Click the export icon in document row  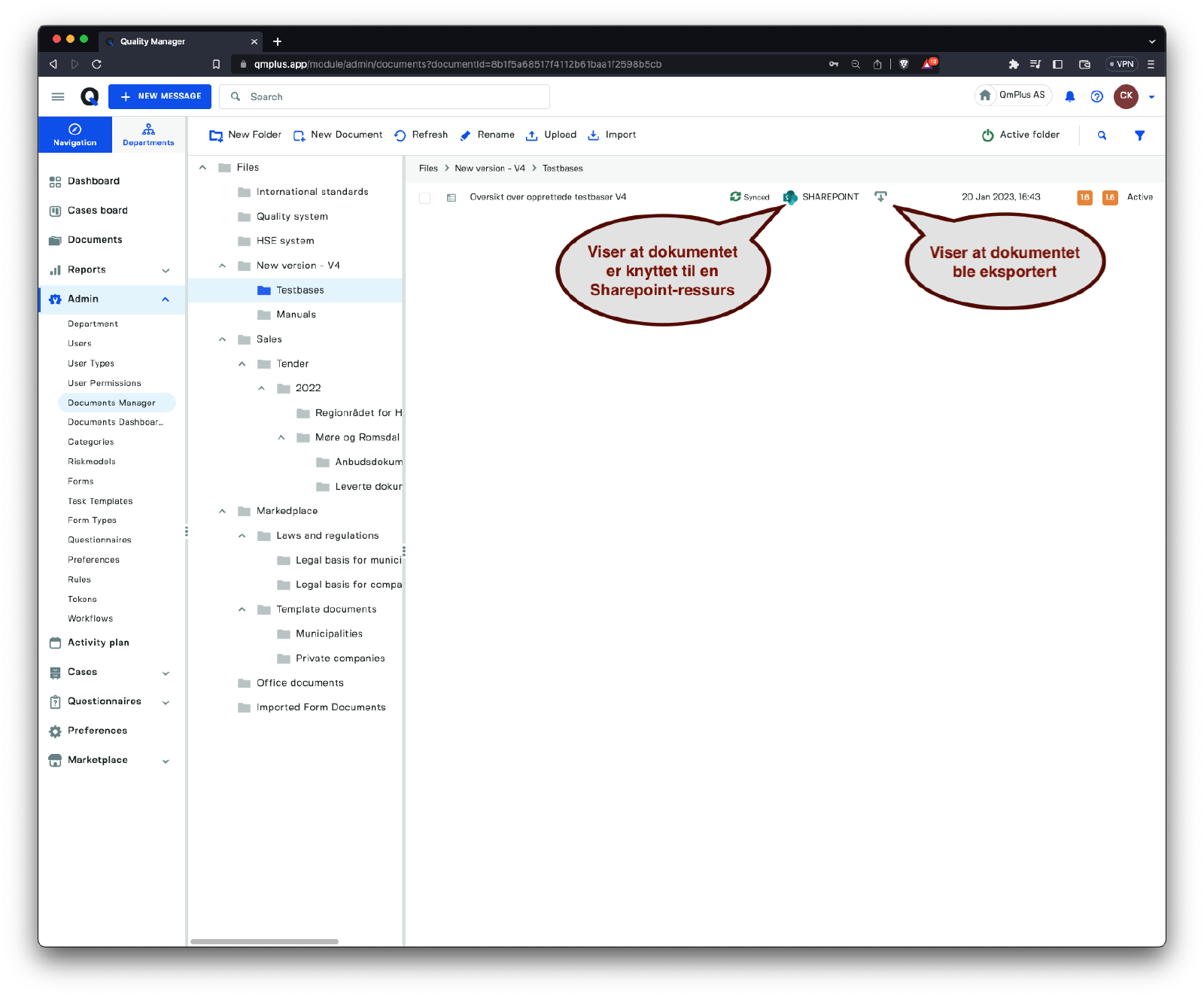880,196
